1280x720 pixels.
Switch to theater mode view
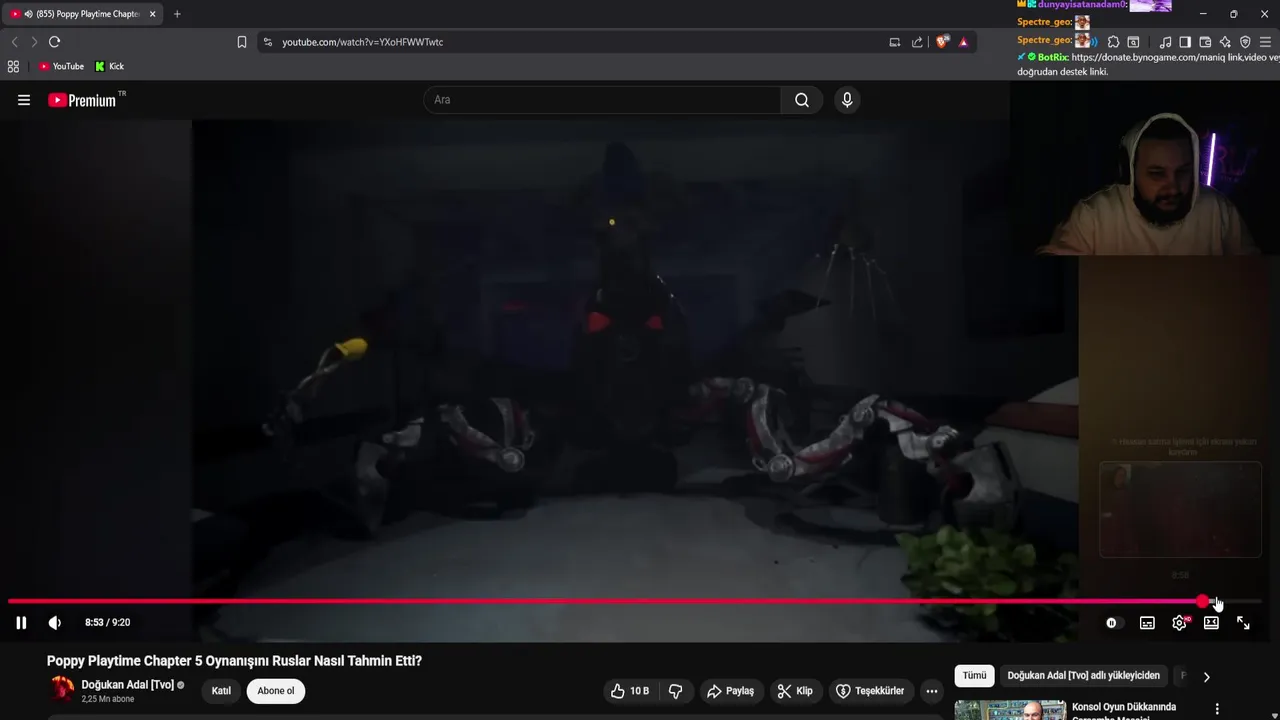click(x=1211, y=623)
